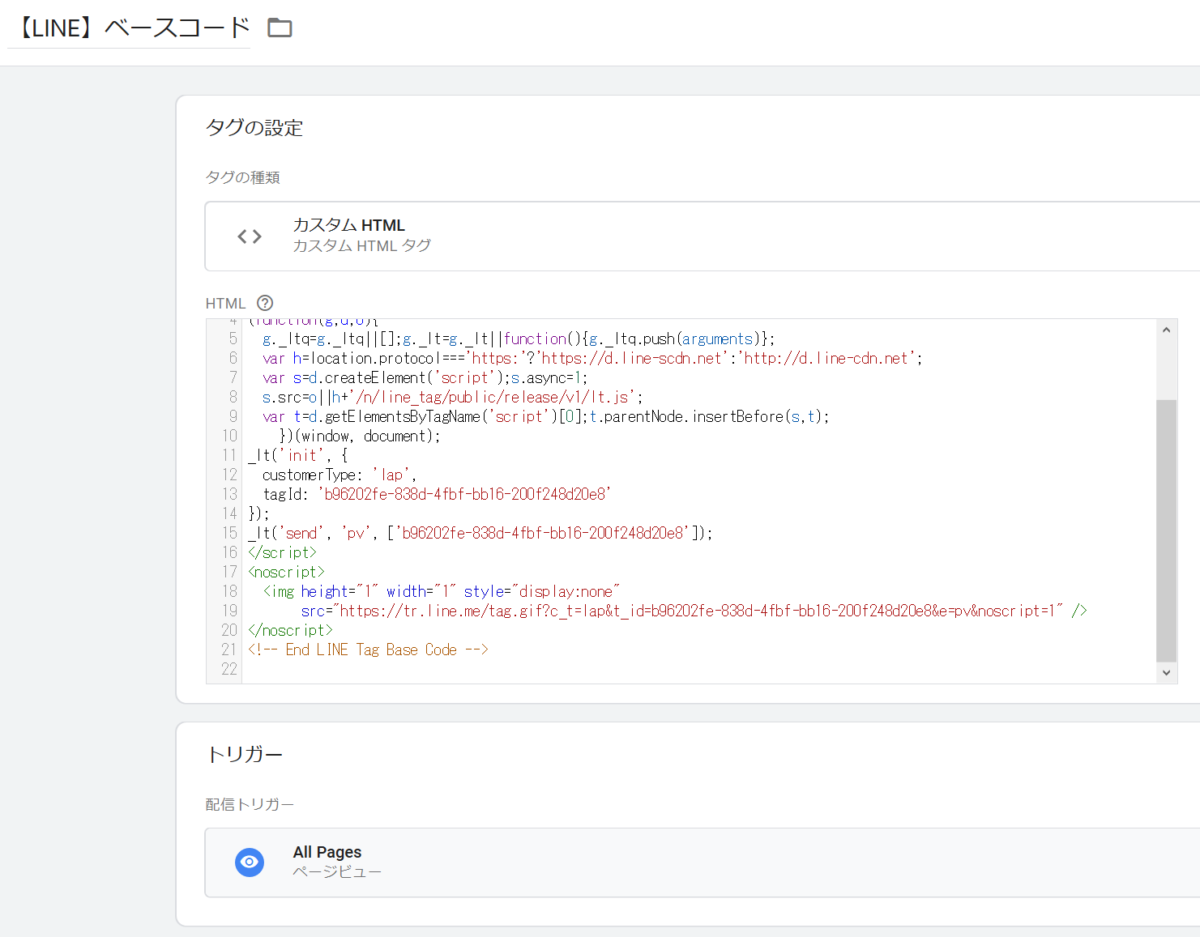
Task: Click the getElementsByTagName('script') code line
Action: [x=546, y=416]
